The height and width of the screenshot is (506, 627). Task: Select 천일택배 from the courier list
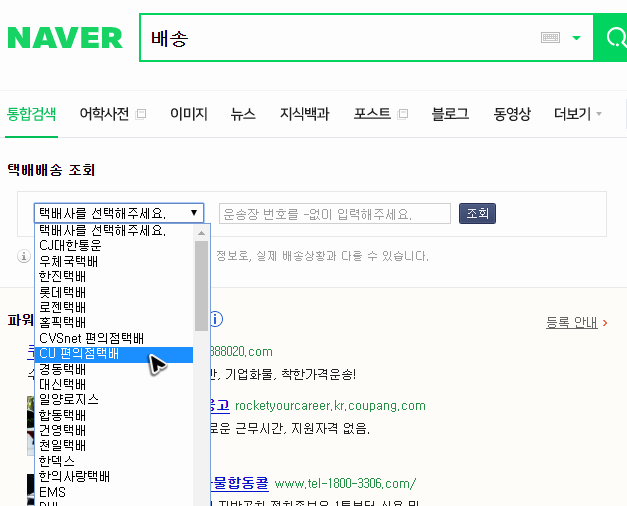(x=114, y=445)
